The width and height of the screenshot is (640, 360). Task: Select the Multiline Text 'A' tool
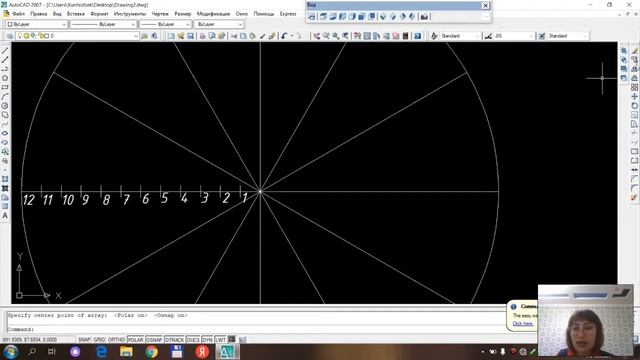5,216
